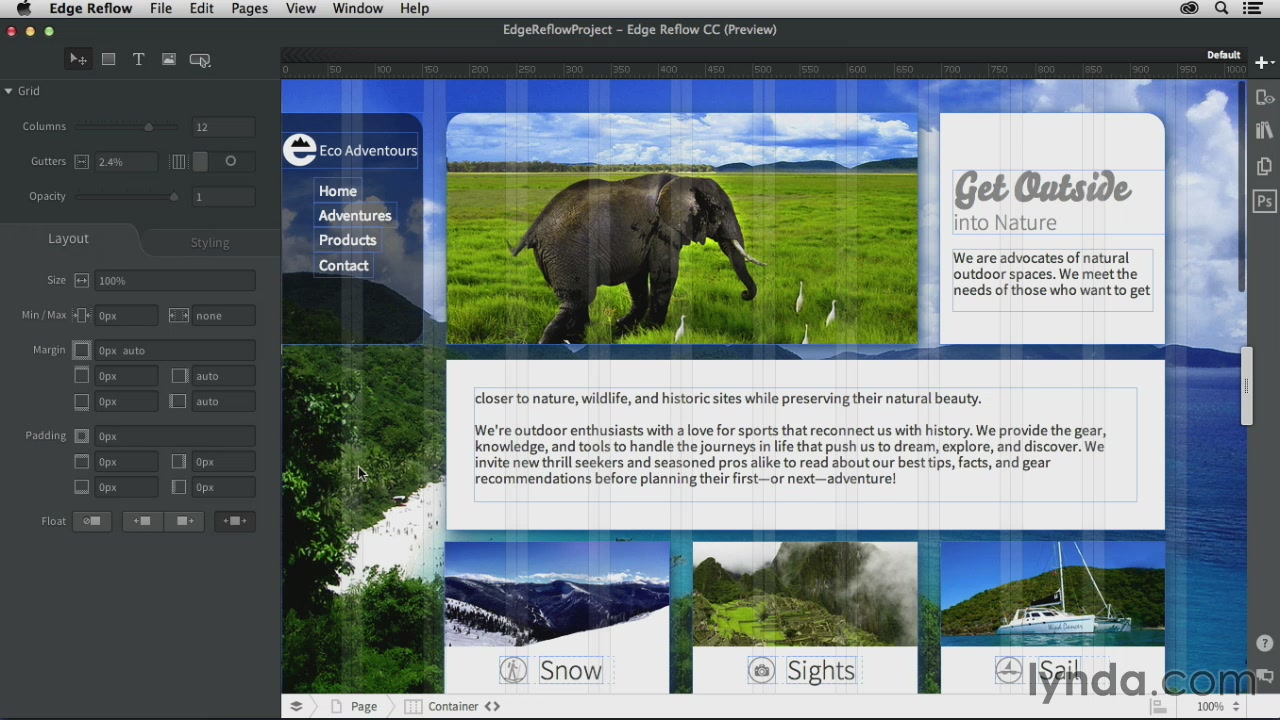1280x720 pixels.
Task: Click the Home nav link
Action: click(338, 191)
